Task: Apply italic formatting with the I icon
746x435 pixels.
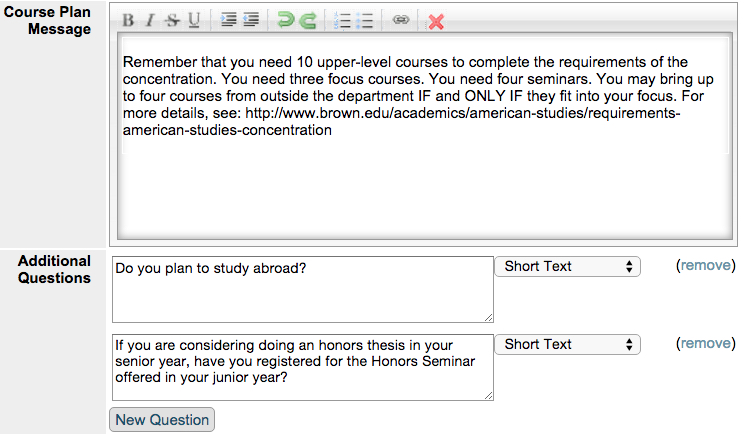Action: pos(150,20)
